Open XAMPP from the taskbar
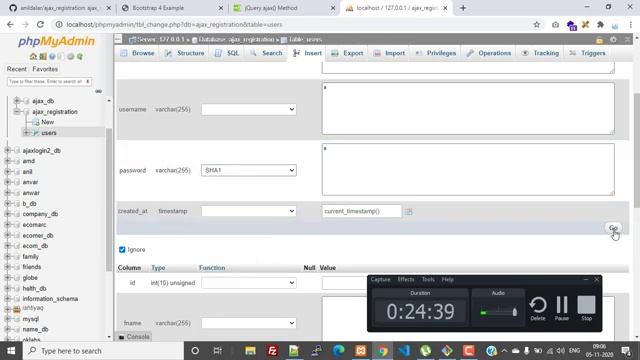Image resolution: width=640 pixels, height=360 pixels. [x=360, y=351]
